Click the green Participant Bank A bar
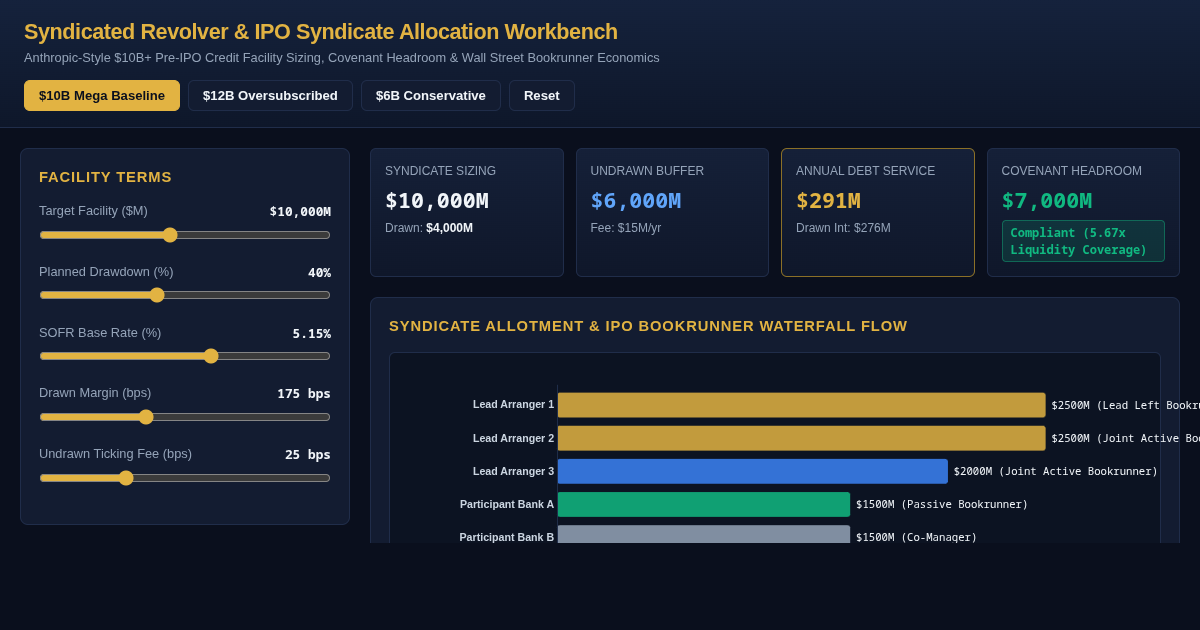Image resolution: width=1200 pixels, height=630 pixels. point(704,504)
